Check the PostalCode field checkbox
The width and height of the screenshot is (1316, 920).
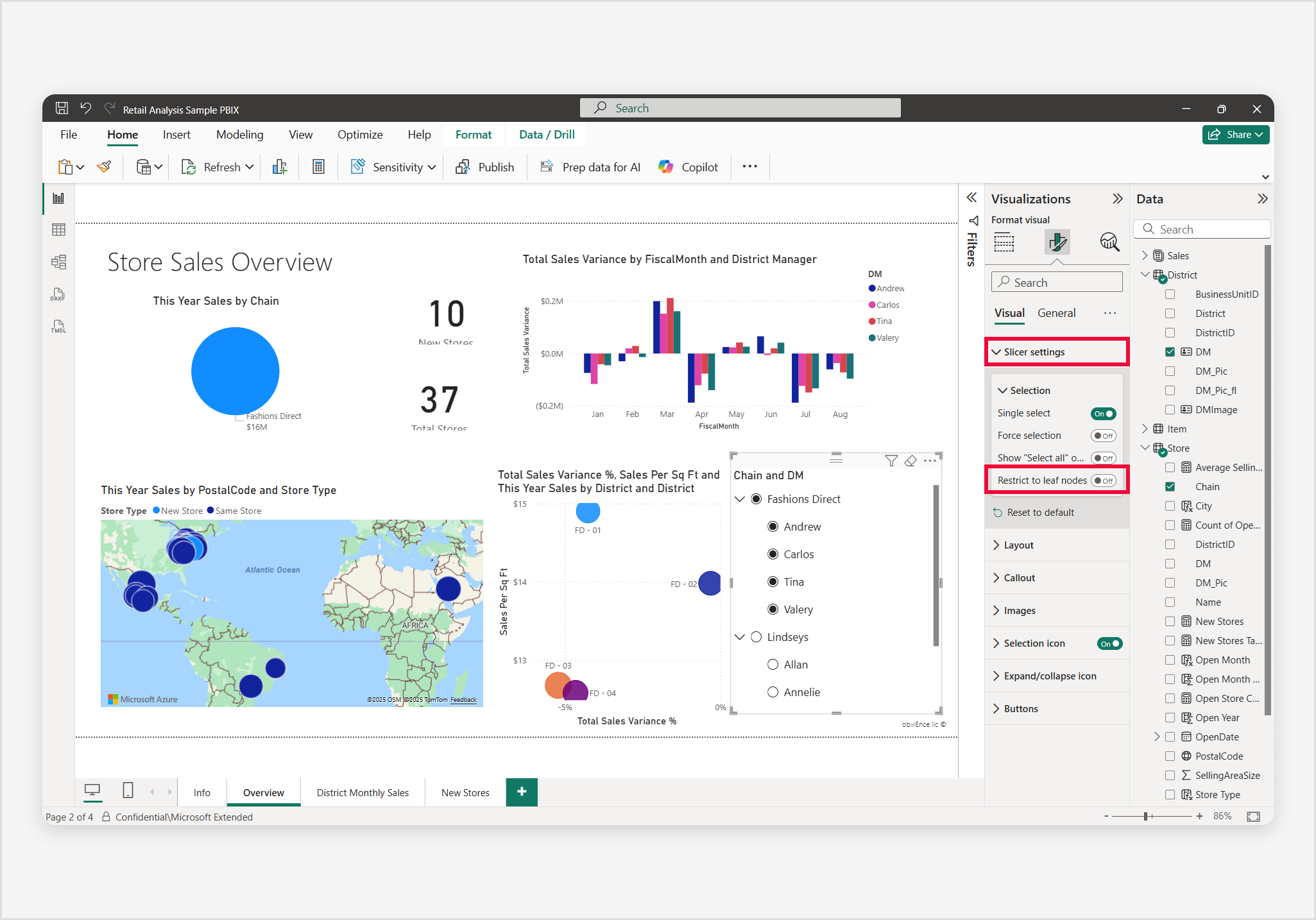(1170, 756)
